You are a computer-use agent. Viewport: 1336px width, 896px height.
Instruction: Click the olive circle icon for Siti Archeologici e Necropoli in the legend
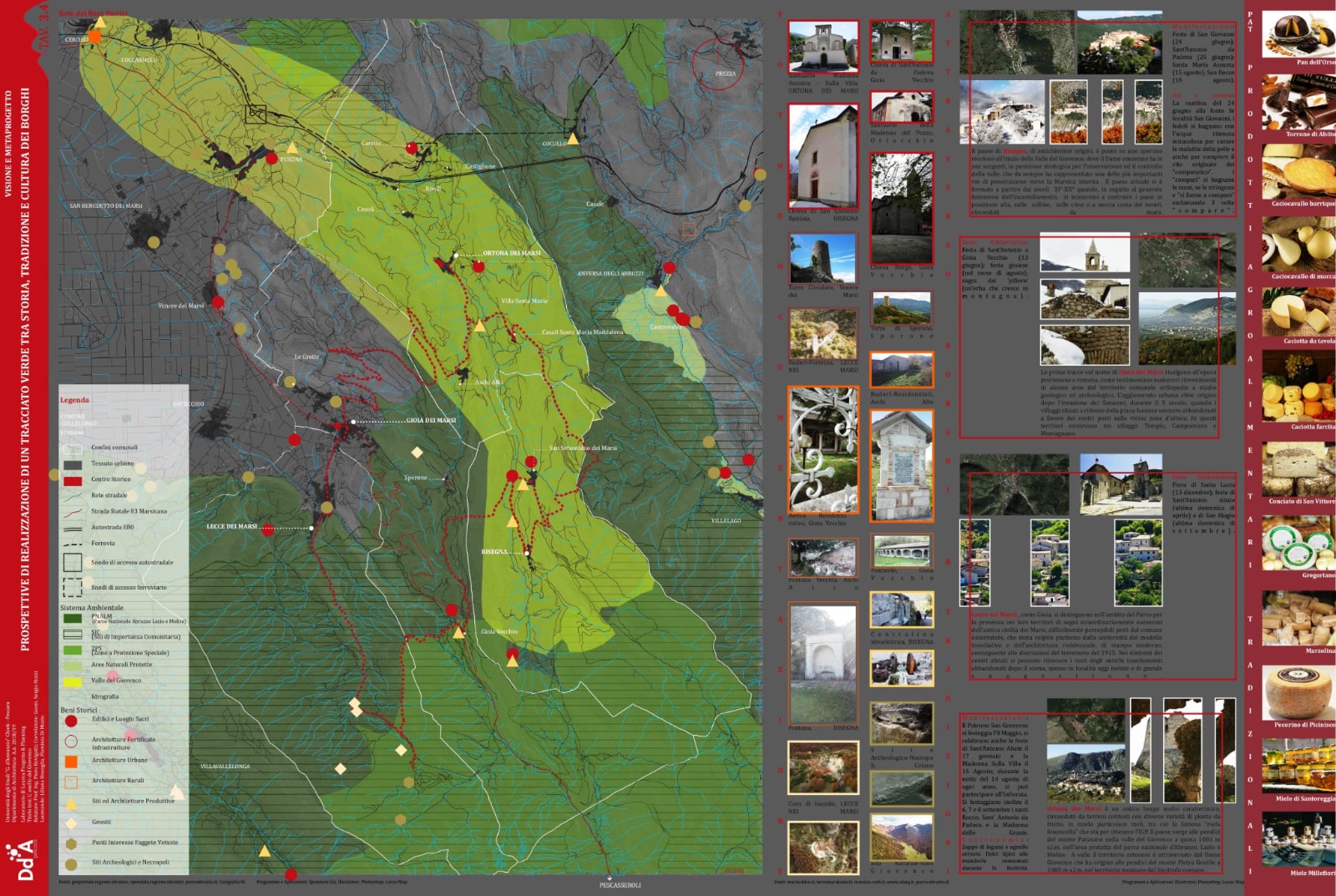(71, 864)
